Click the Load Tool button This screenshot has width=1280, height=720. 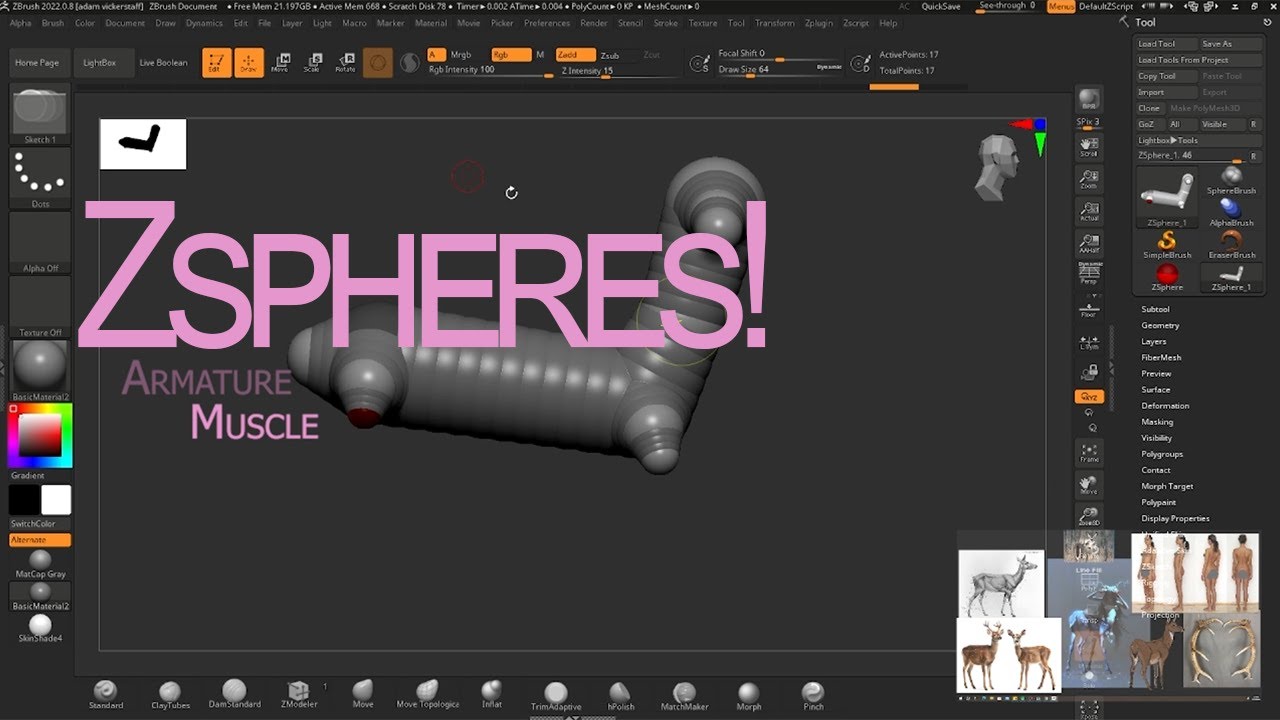click(1166, 44)
